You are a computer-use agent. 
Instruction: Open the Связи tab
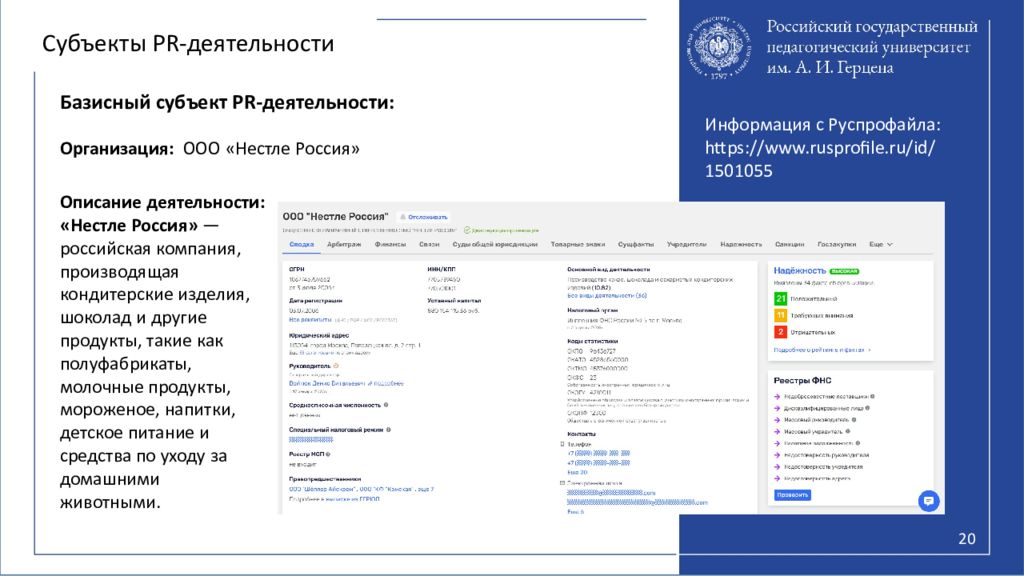[x=429, y=244]
